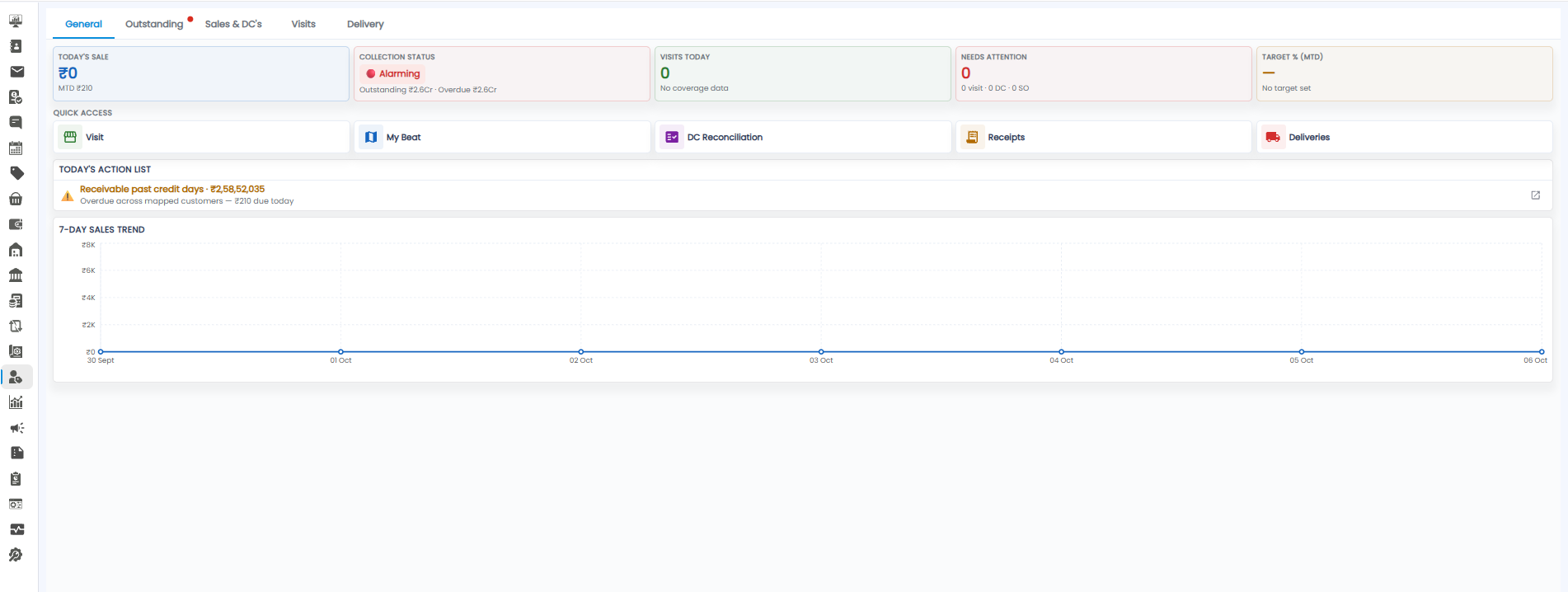Open the Needs Attention card
Screen dimensions: 1568x592
1104,73
